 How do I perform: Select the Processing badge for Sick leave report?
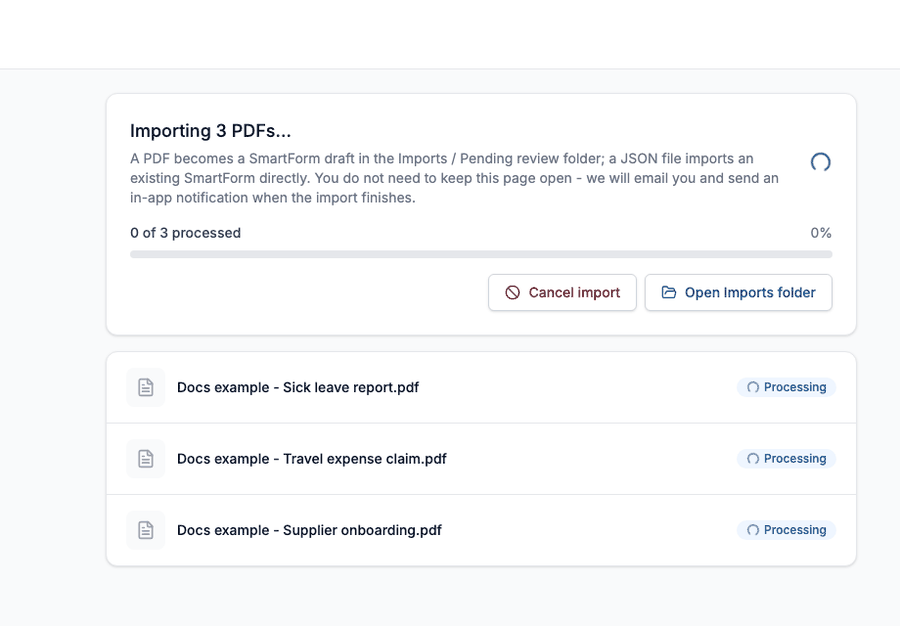coord(786,387)
